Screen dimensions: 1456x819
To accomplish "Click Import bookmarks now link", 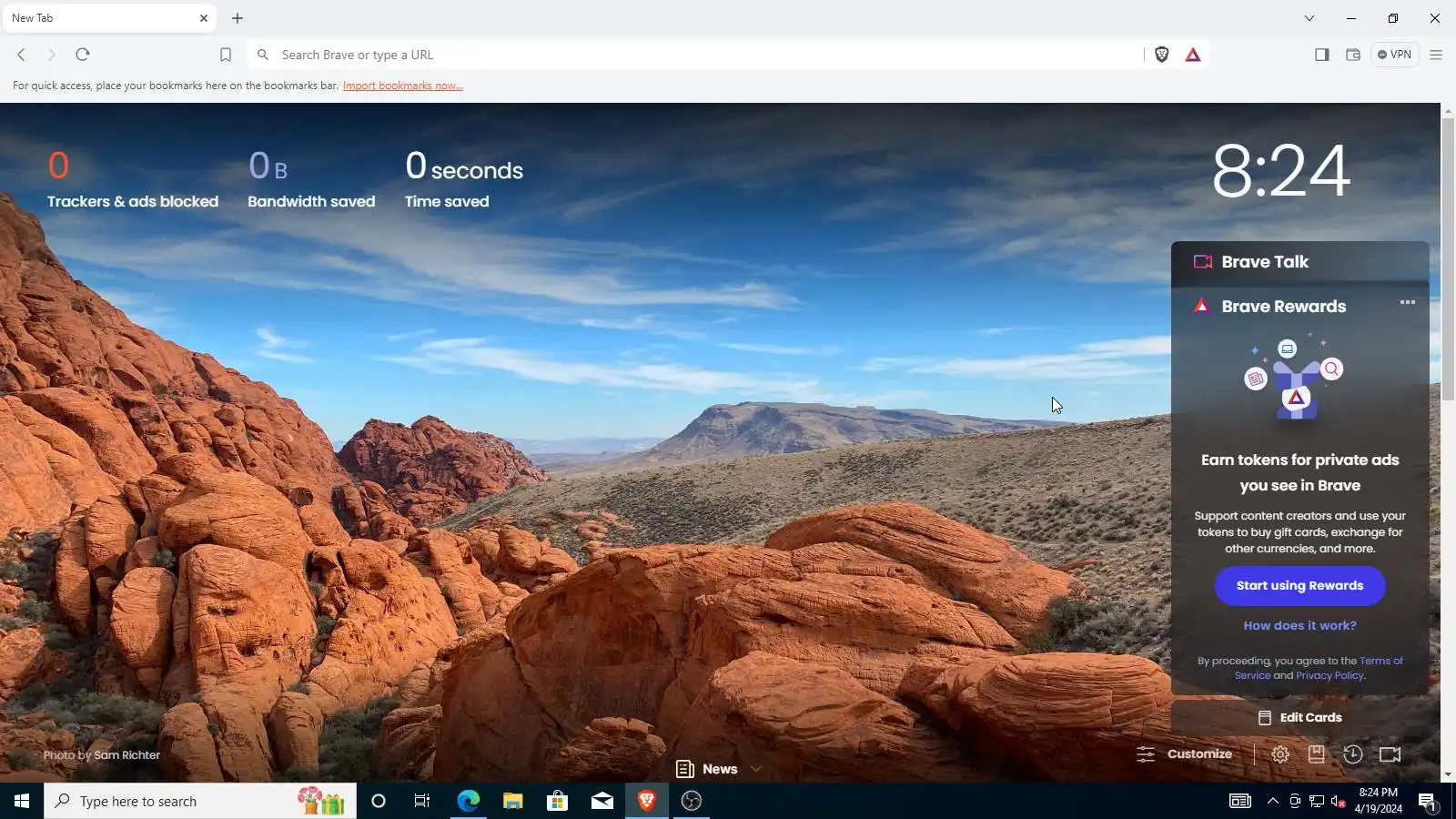I will 403,86.
